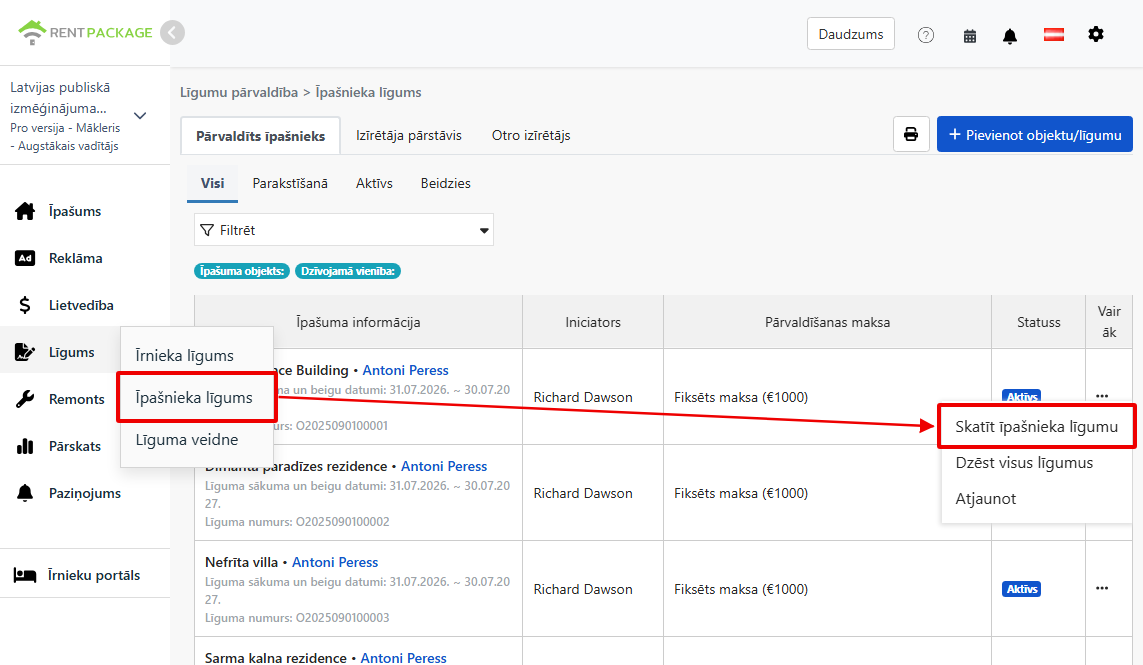Choose Līguma veidne from submenu
The width and height of the screenshot is (1143, 665).
(x=187, y=440)
